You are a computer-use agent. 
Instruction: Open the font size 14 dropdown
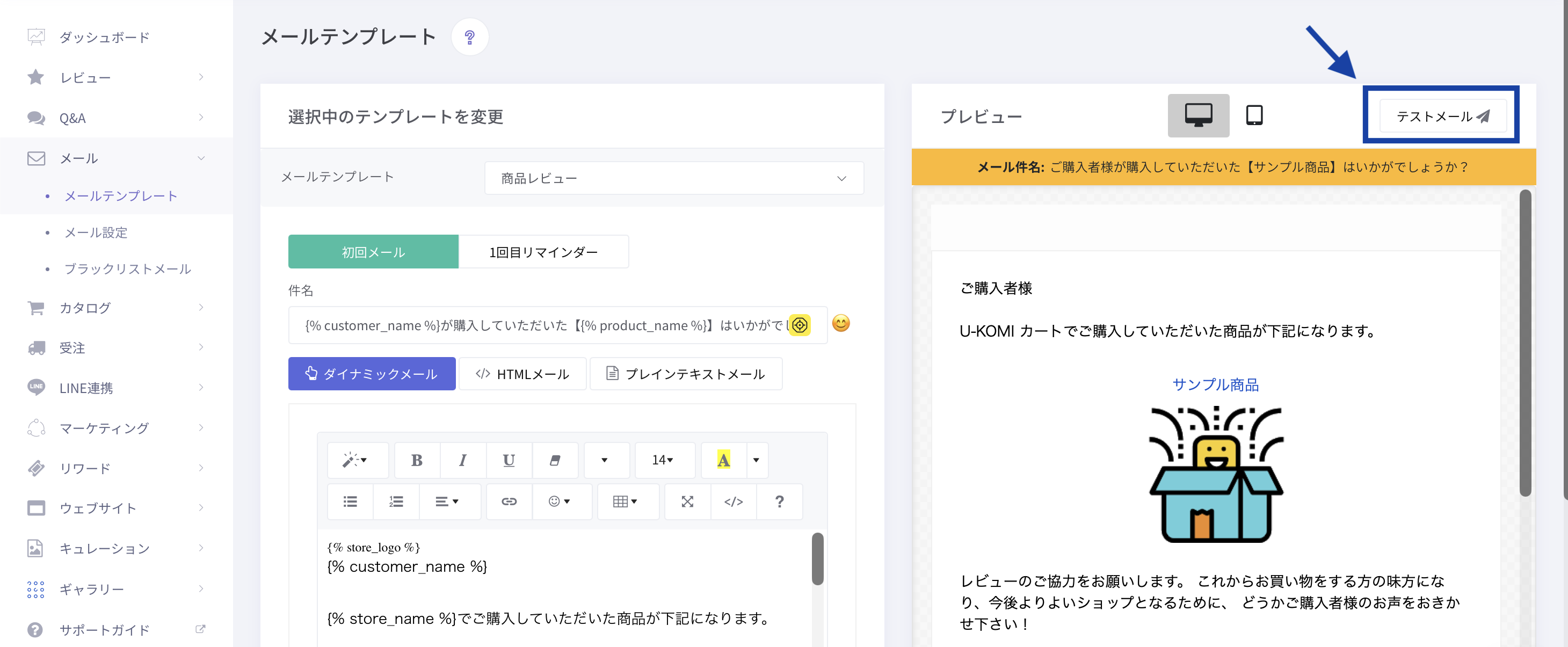663,460
